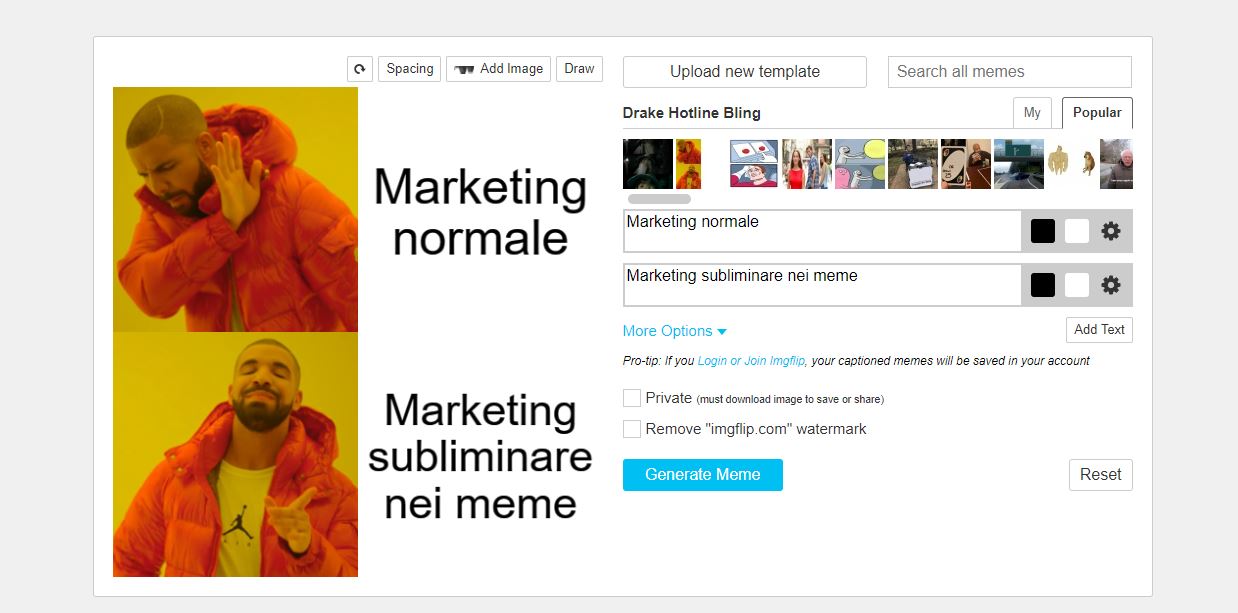Focus the Search all memes field
Viewport: 1238px width, 613px height.
(x=1010, y=72)
